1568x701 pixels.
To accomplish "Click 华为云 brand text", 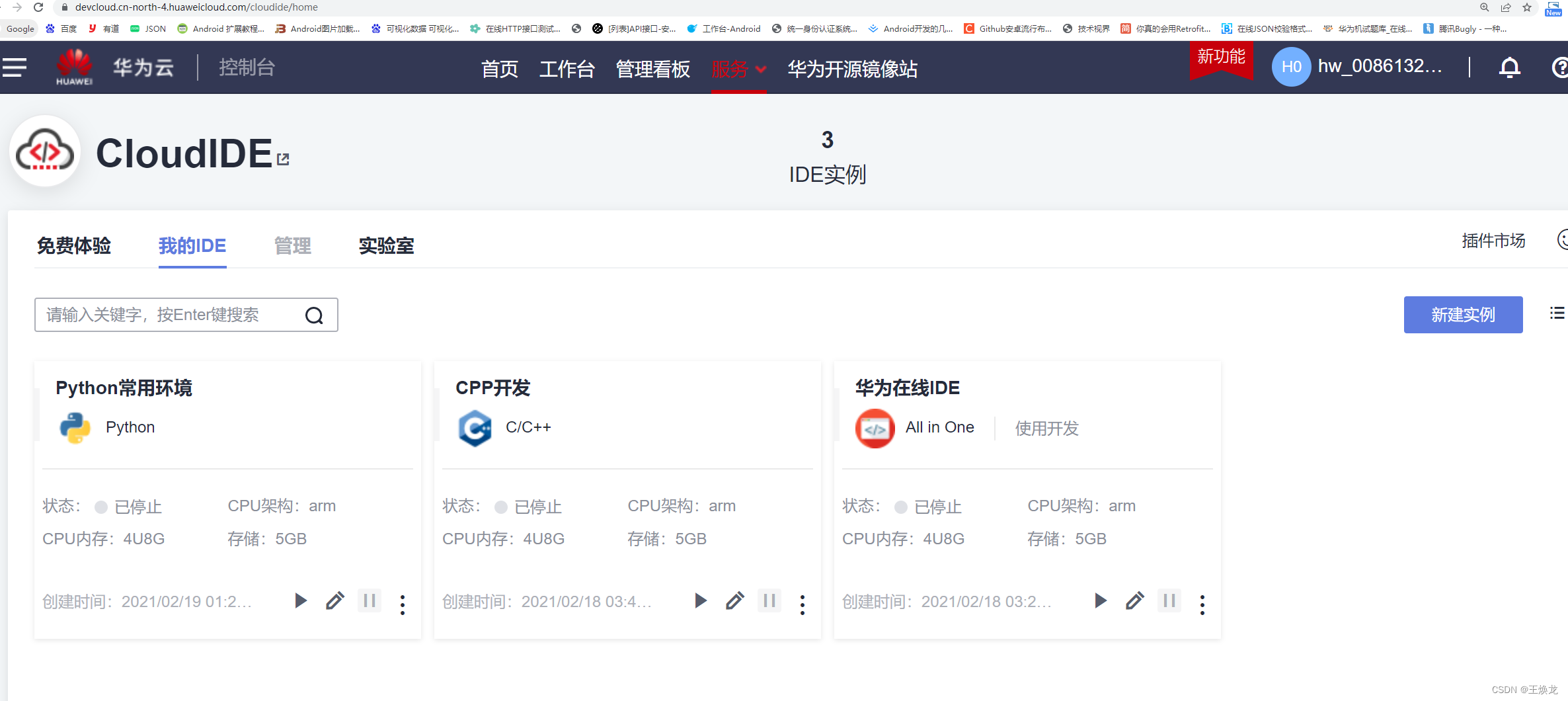I will click(143, 67).
